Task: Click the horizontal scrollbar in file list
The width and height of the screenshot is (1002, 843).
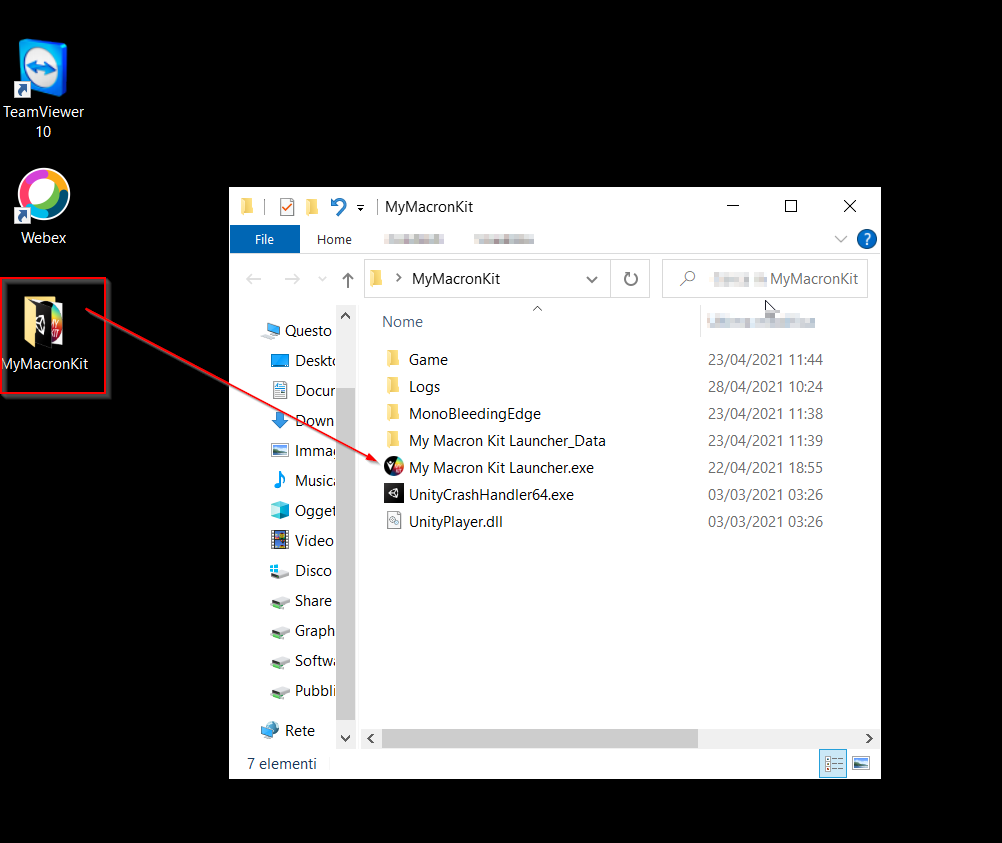Action: (x=540, y=738)
